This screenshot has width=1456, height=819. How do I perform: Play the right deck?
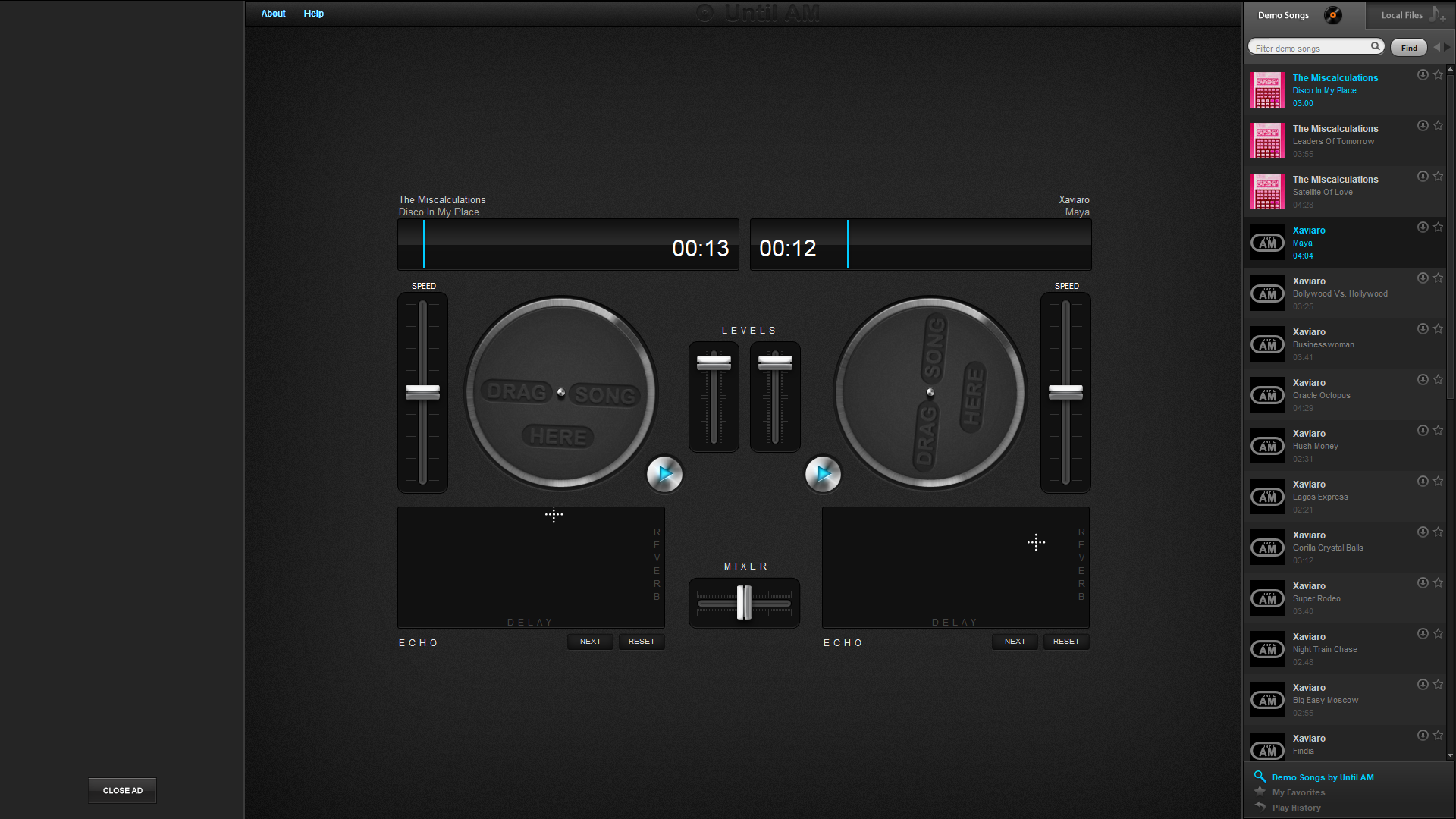click(x=823, y=475)
